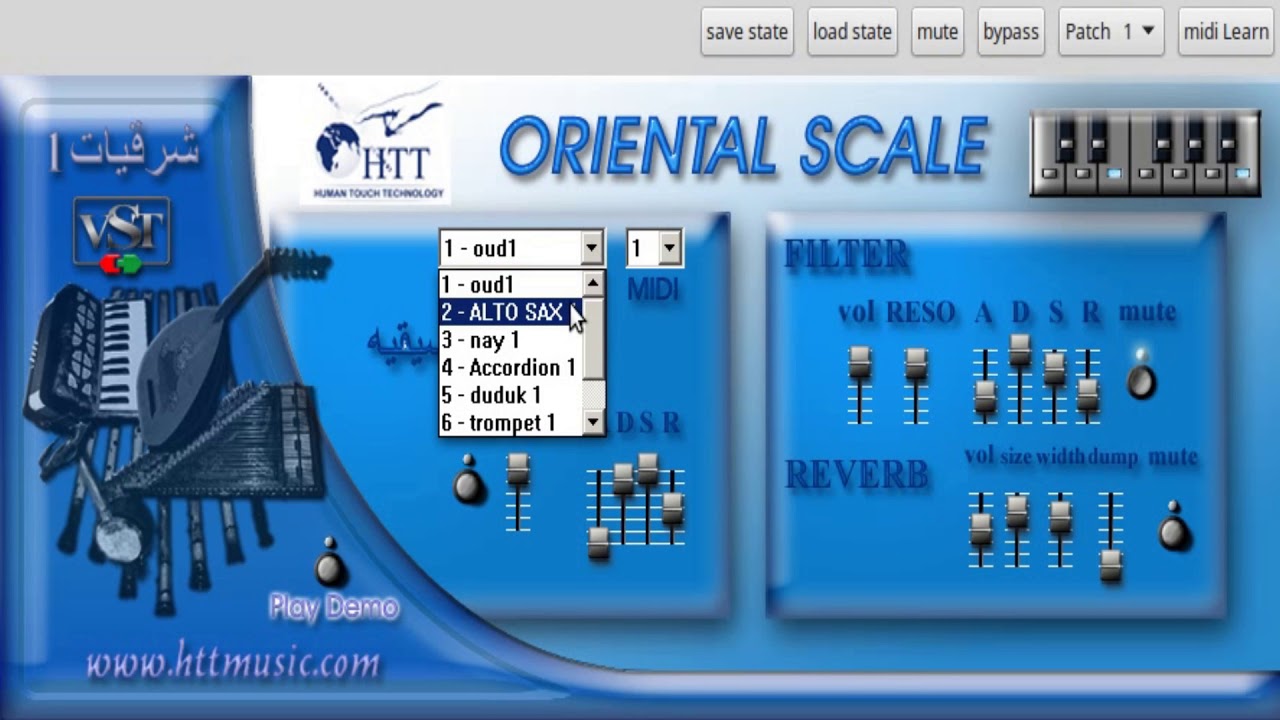The width and height of the screenshot is (1280, 720).
Task: Click the FILTER RESO slider
Action: click(x=916, y=384)
